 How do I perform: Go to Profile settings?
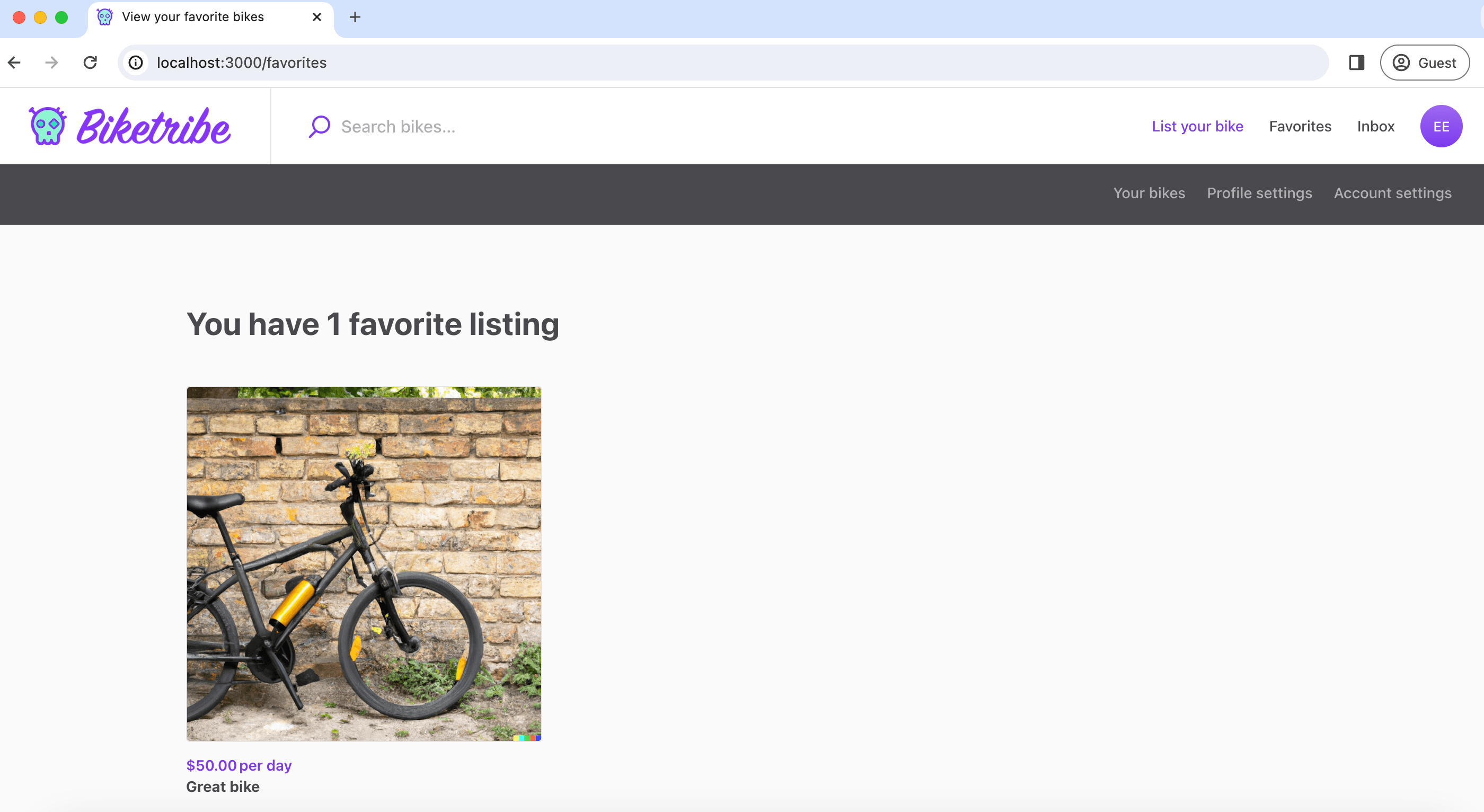tap(1259, 193)
